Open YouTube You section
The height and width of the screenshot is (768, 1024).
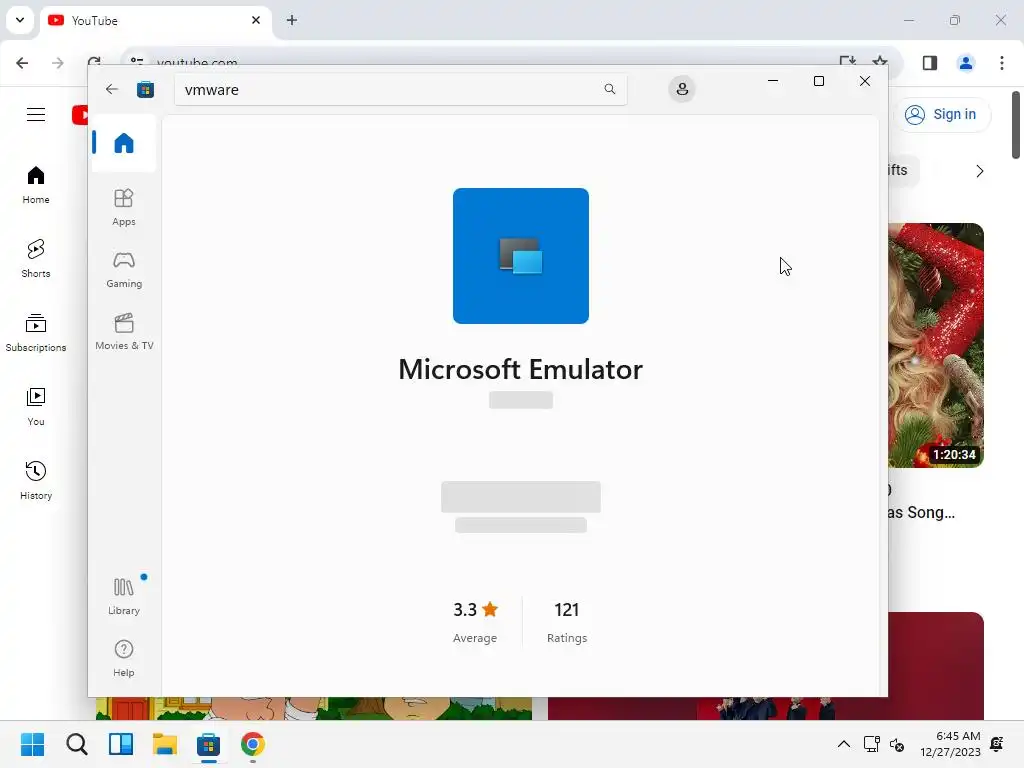tap(36, 406)
